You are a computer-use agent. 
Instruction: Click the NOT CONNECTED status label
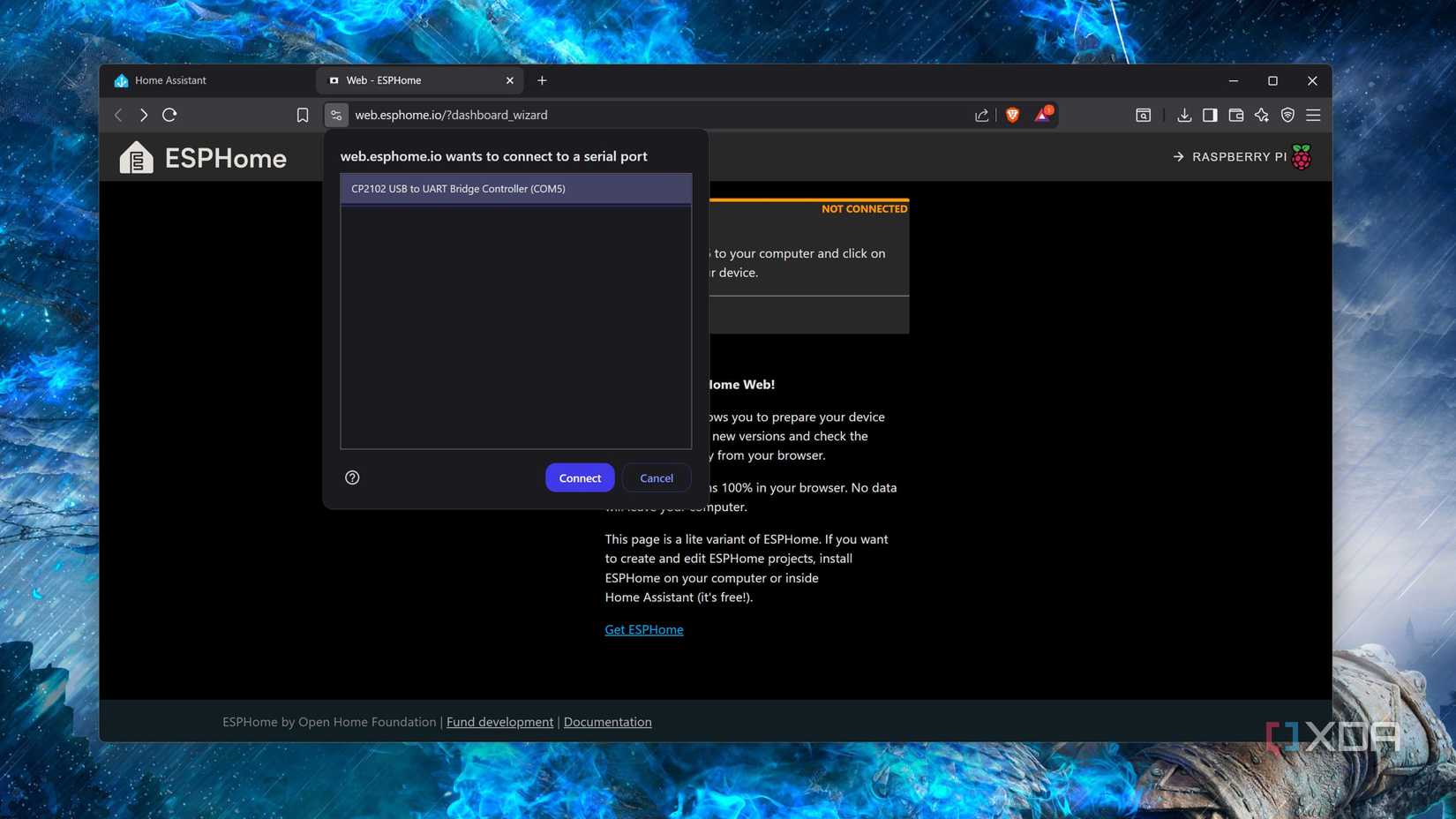click(x=864, y=209)
